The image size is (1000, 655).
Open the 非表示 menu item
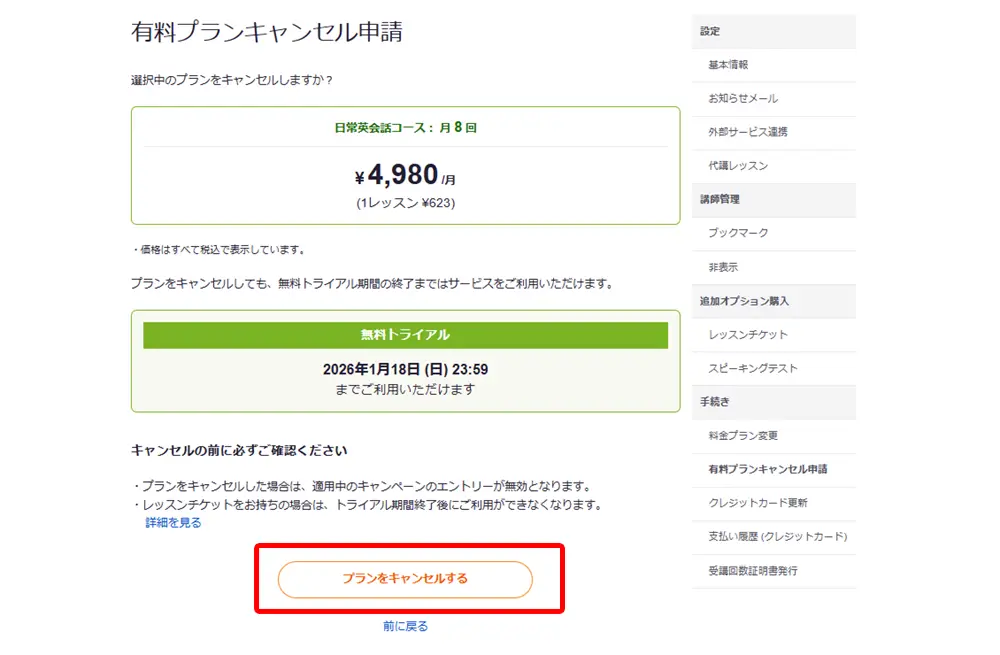coord(723,268)
